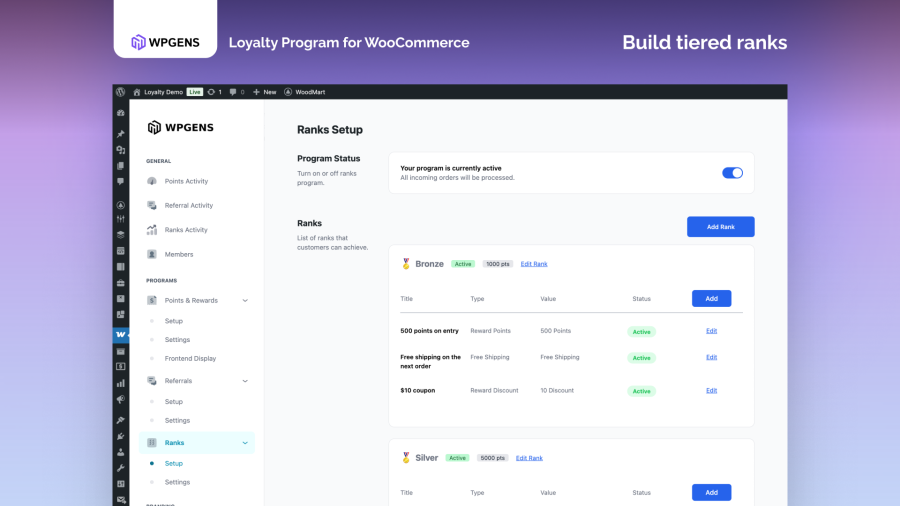
Task: Open Referral Activity page
Action: (188, 205)
